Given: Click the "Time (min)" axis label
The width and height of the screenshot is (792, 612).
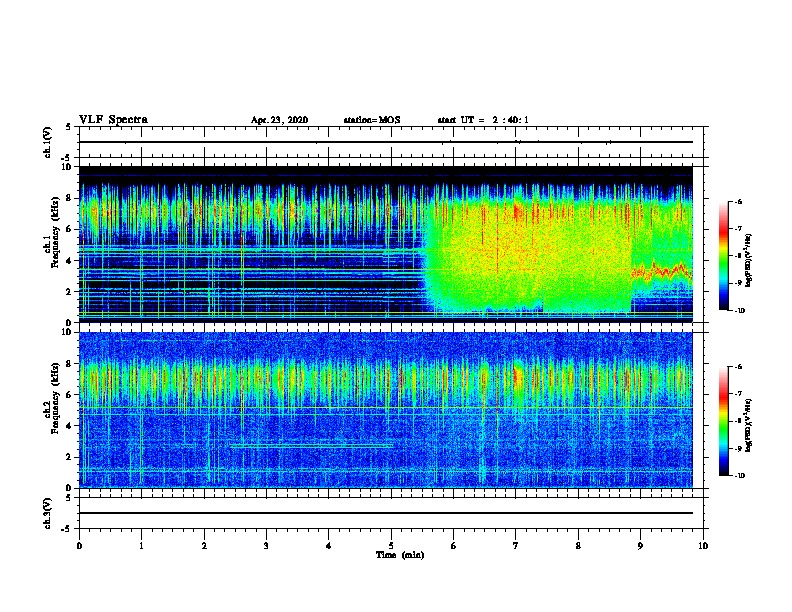Looking at the screenshot, I should click(x=400, y=555).
